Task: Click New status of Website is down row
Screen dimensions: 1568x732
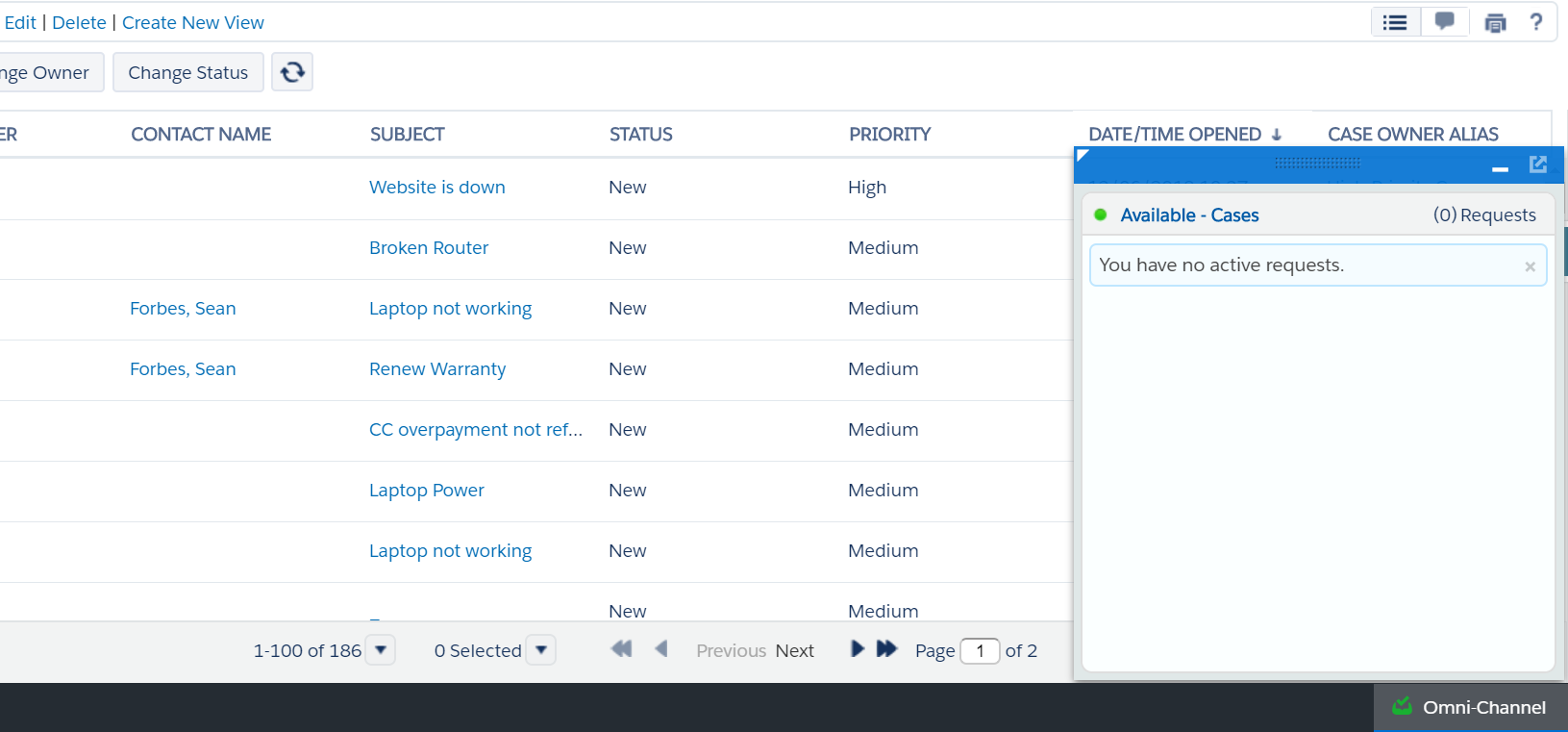Action: click(628, 188)
